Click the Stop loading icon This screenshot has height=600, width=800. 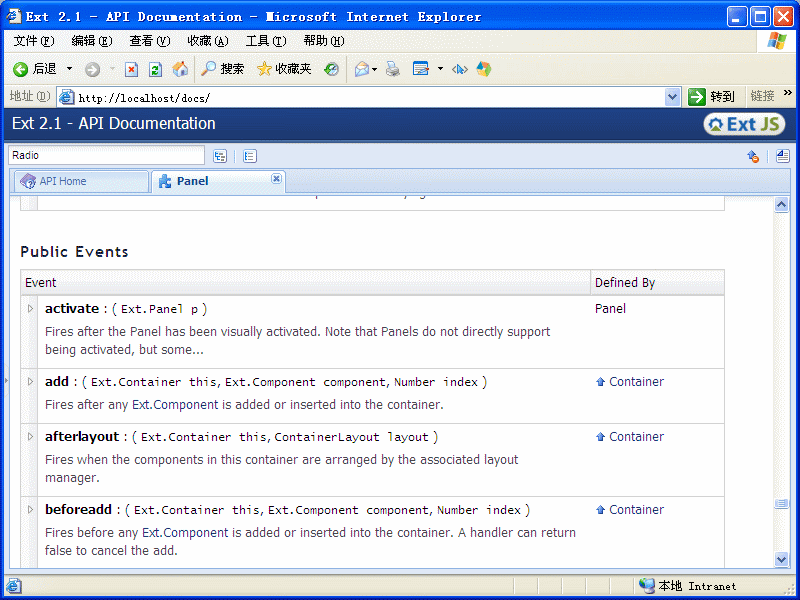pos(131,69)
